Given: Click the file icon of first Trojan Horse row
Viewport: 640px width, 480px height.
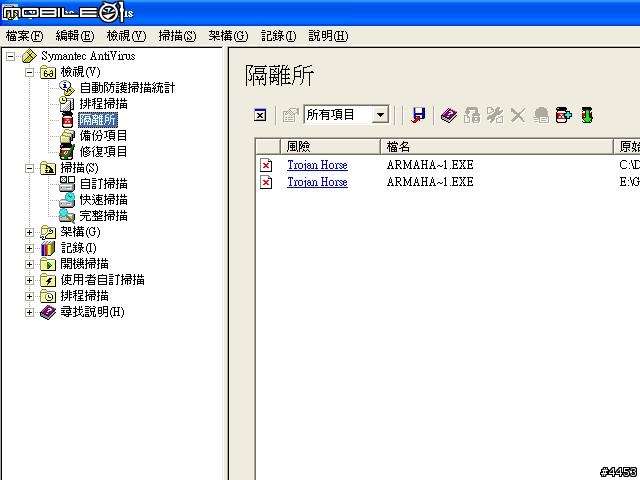Looking at the screenshot, I should tap(266, 165).
